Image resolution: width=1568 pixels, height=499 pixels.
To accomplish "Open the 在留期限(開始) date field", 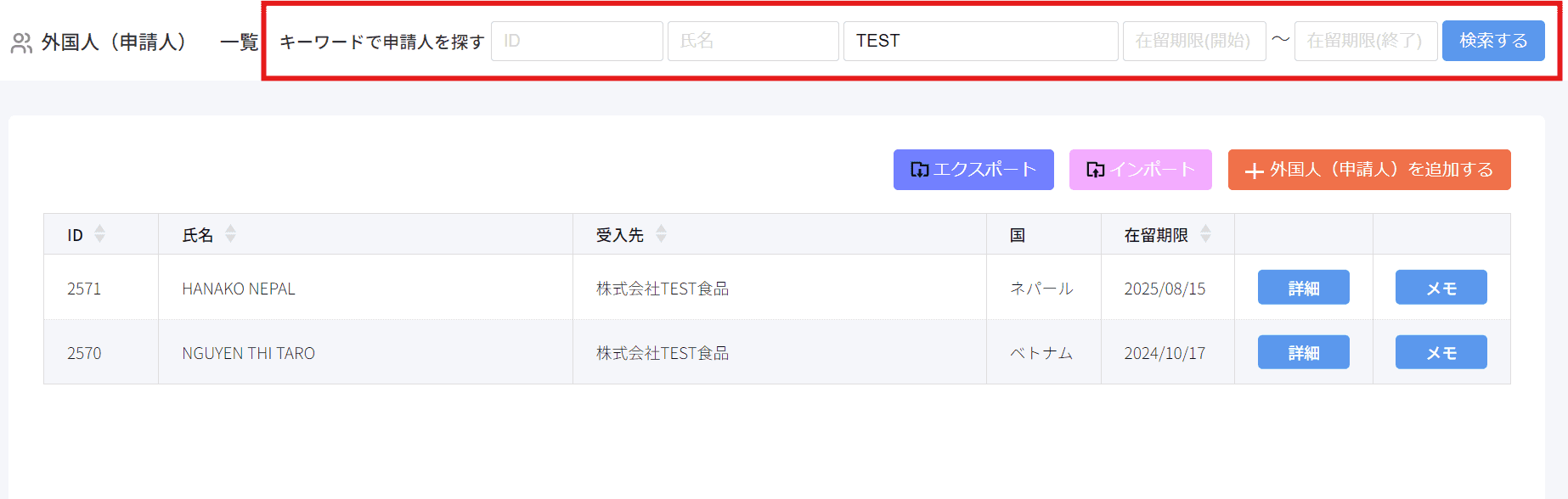I will click(1193, 41).
